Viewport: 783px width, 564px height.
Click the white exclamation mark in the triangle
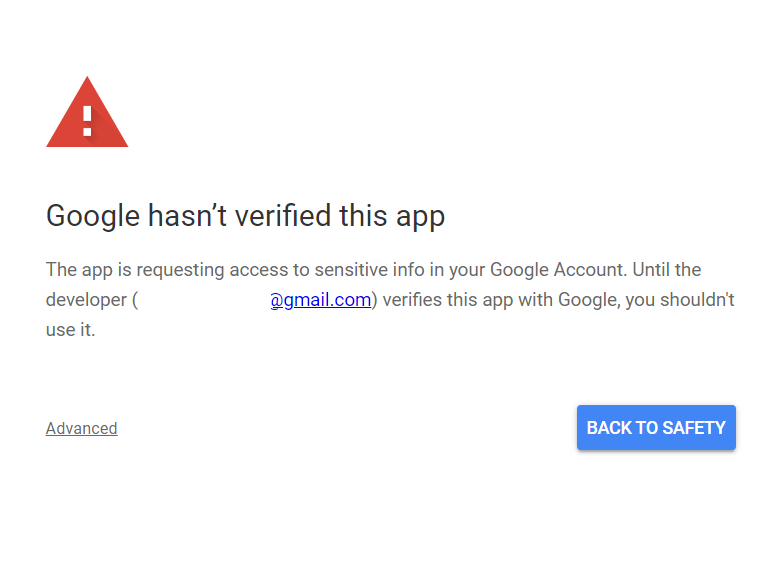click(87, 119)
